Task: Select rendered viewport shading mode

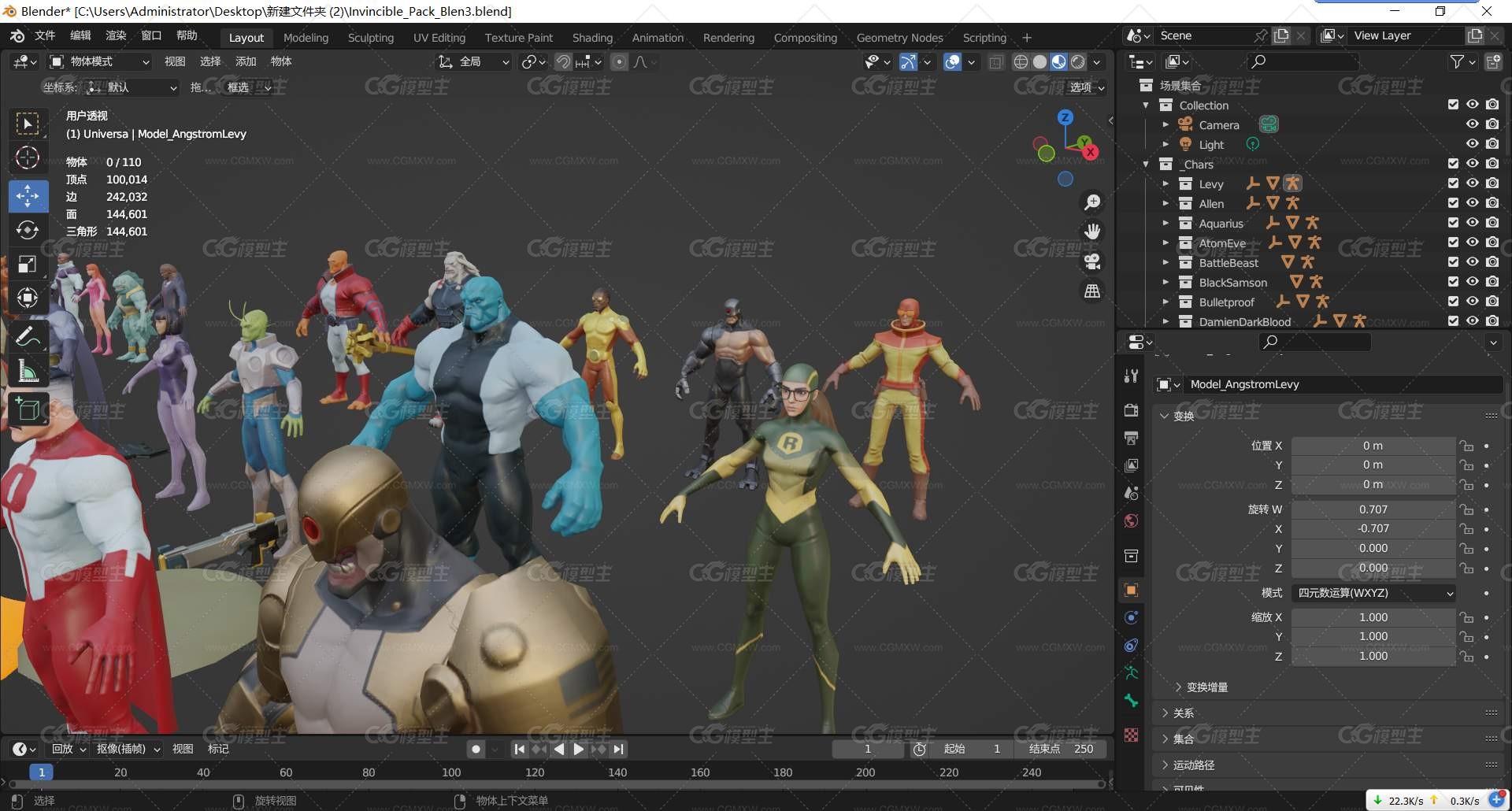Action: coord(1078,61)
